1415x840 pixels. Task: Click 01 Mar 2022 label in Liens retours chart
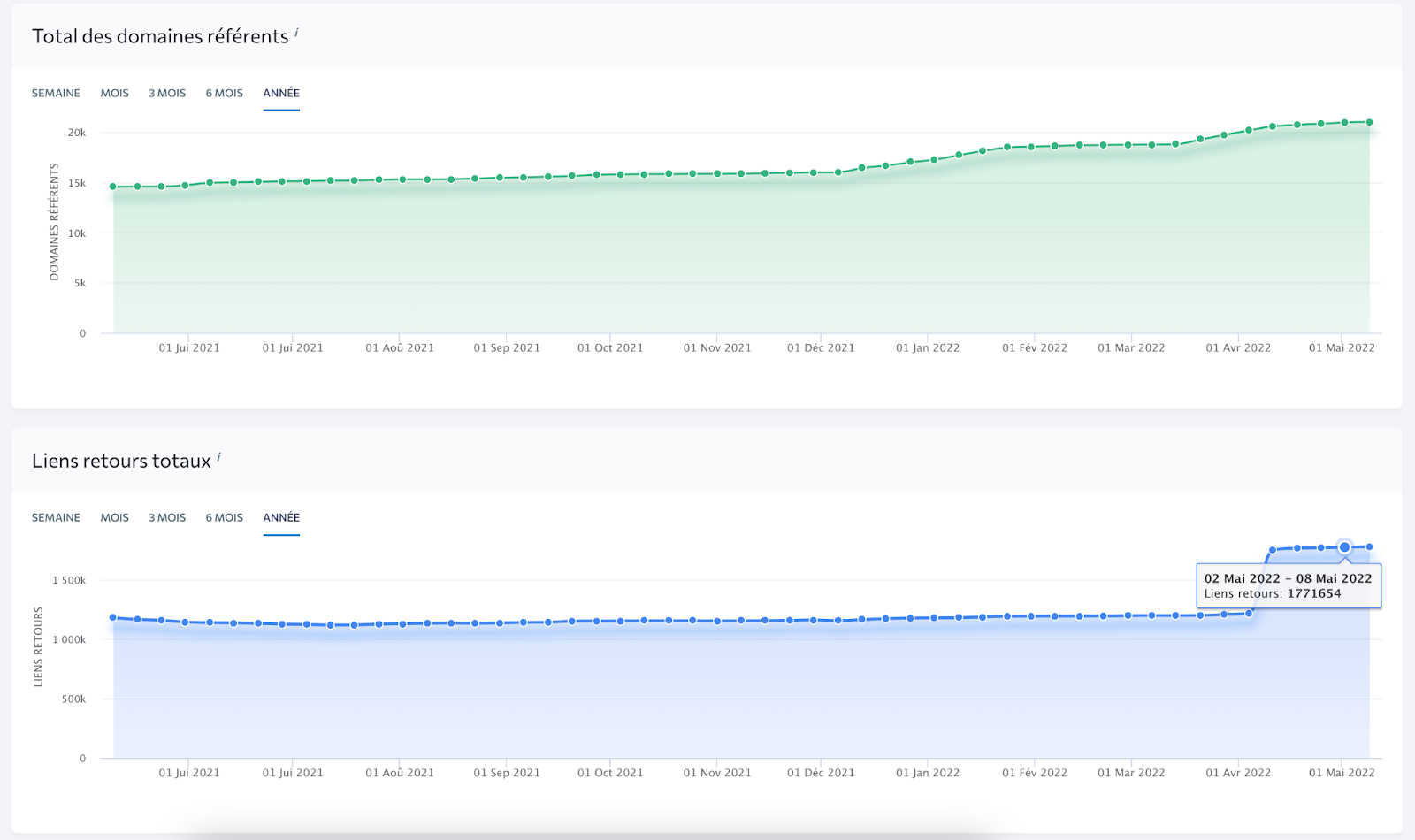tap(1131, 773)
